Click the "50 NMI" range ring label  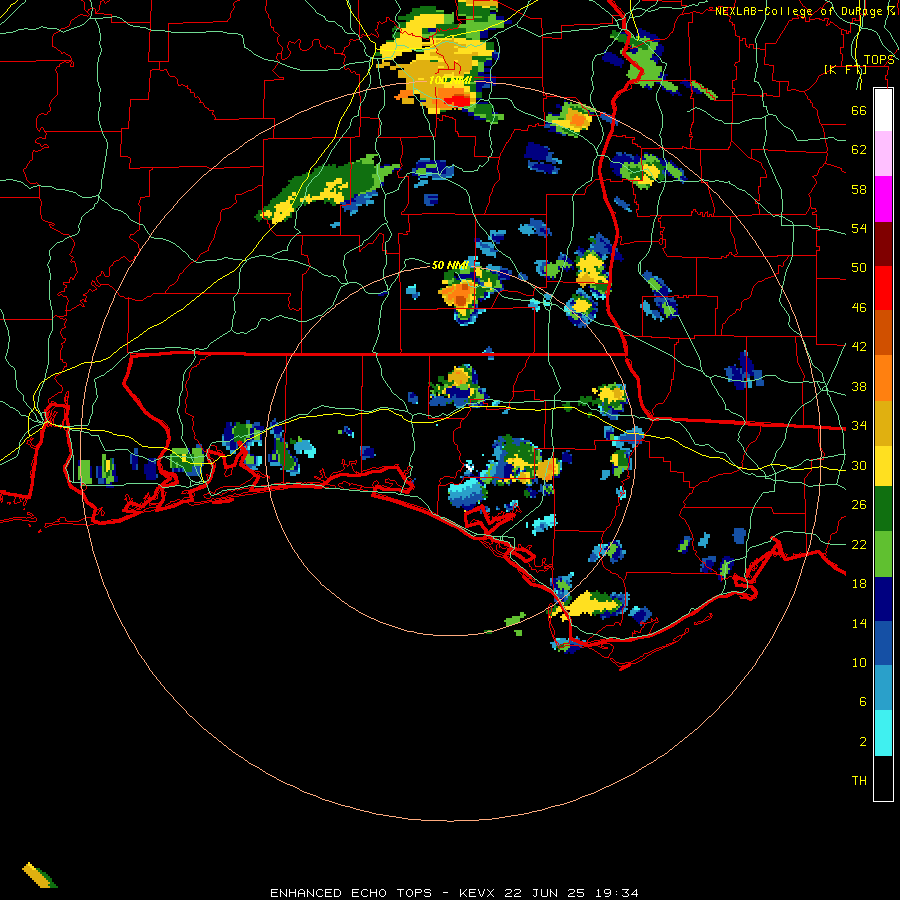coord(450,265)
